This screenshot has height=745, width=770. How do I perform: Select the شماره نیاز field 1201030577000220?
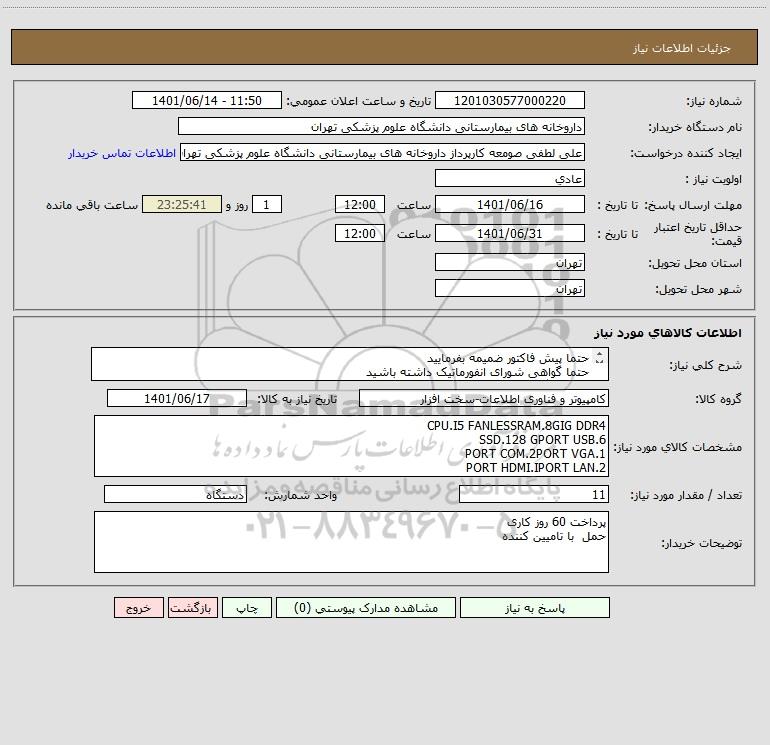510,100
